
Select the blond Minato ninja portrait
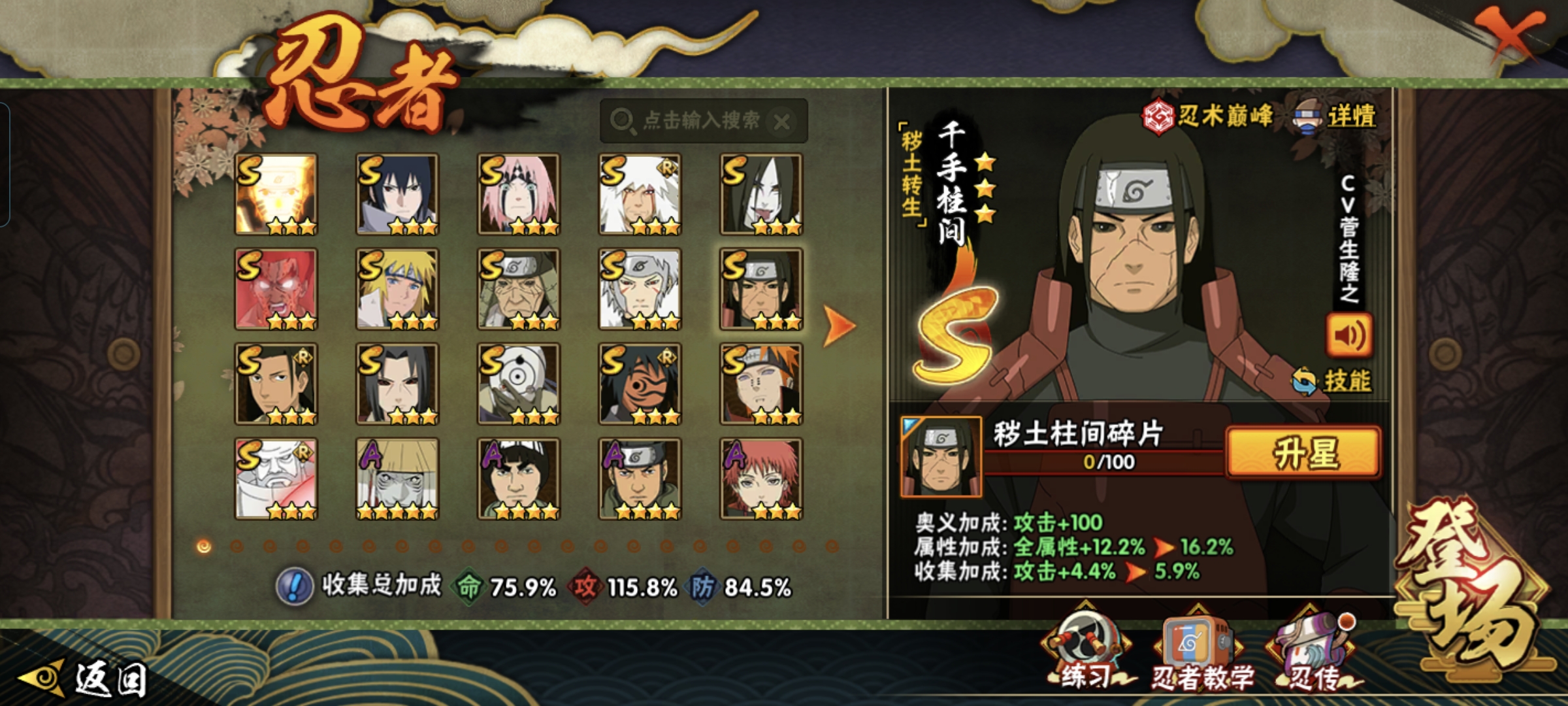pos(397,289)
